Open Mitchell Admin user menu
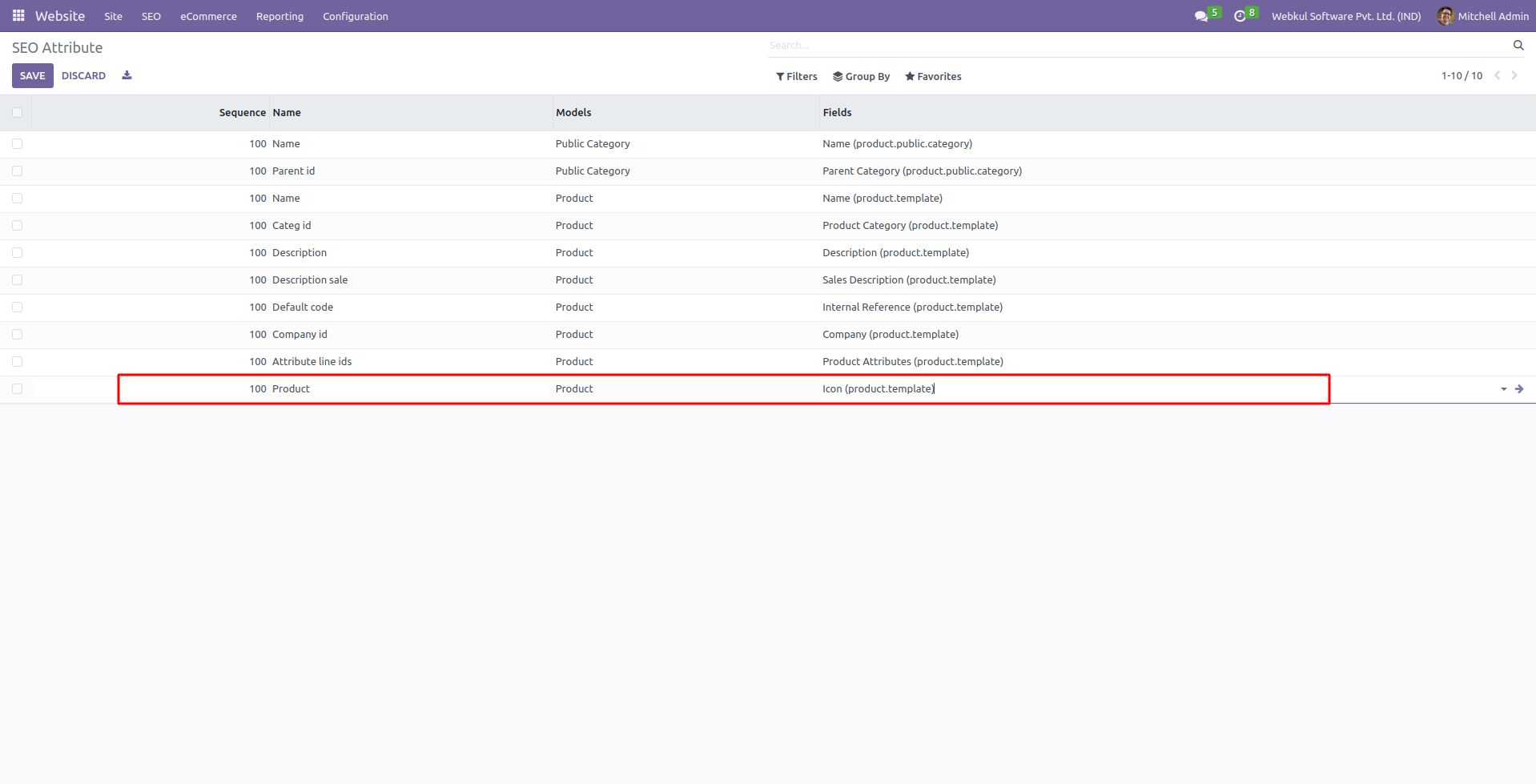This screenshot has width=1536, height=784. 1483,16
